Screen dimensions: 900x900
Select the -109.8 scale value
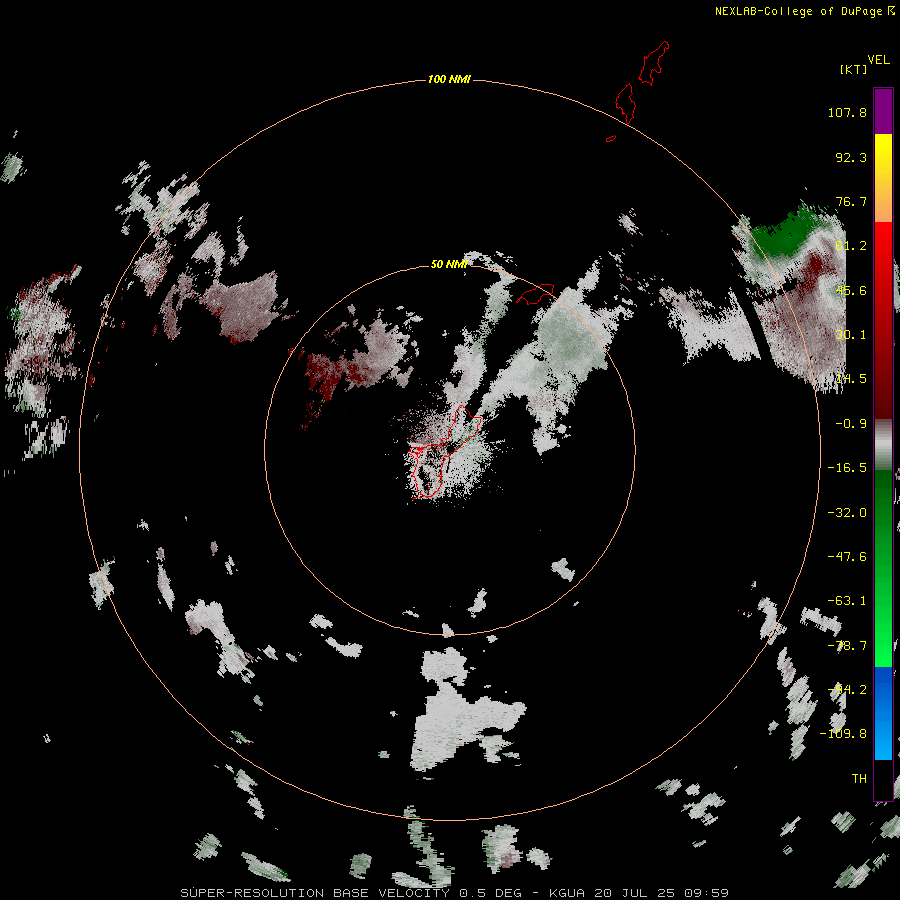(x=843, y=734)
